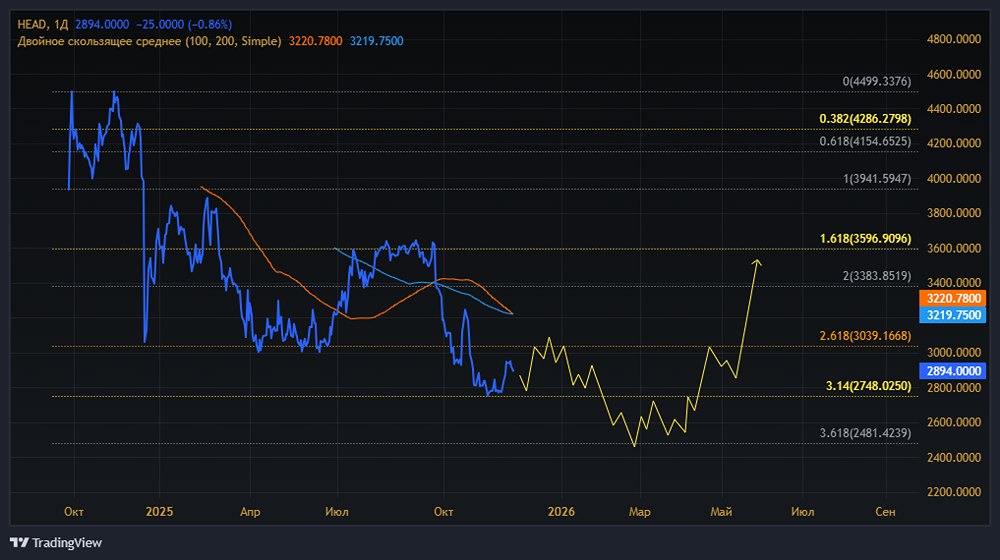Screen dimensions: 1000x560
Task: Select the Апр label on time axis
Action: (x=250, y=512)
